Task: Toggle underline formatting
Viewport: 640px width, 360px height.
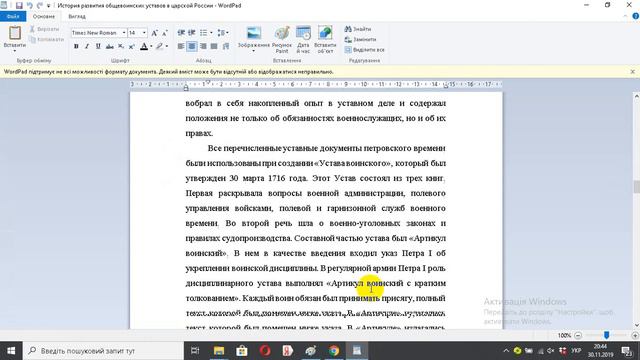Action: point(98,47)
